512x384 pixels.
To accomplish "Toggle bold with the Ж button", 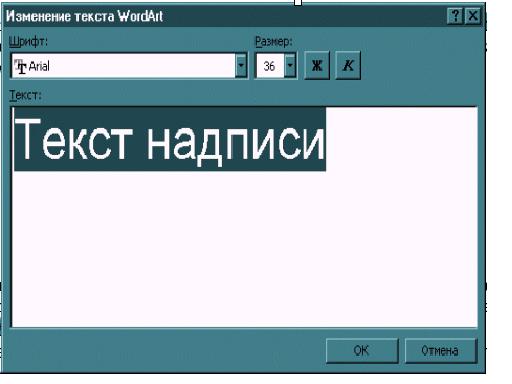I will tap(317, 65).
